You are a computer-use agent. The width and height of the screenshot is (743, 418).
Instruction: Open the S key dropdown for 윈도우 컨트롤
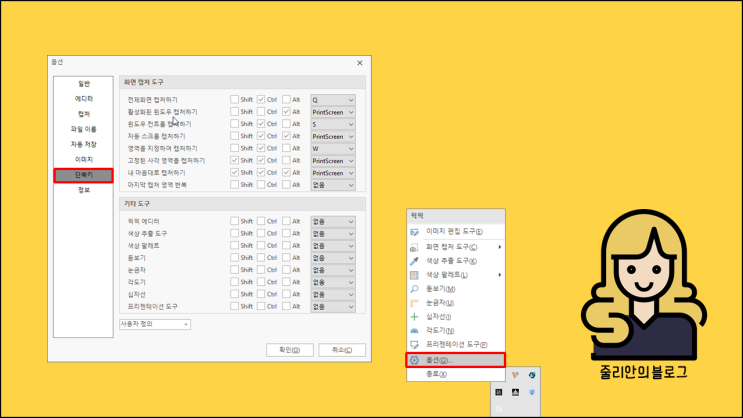pyautogui.click(x=333, y=124)
